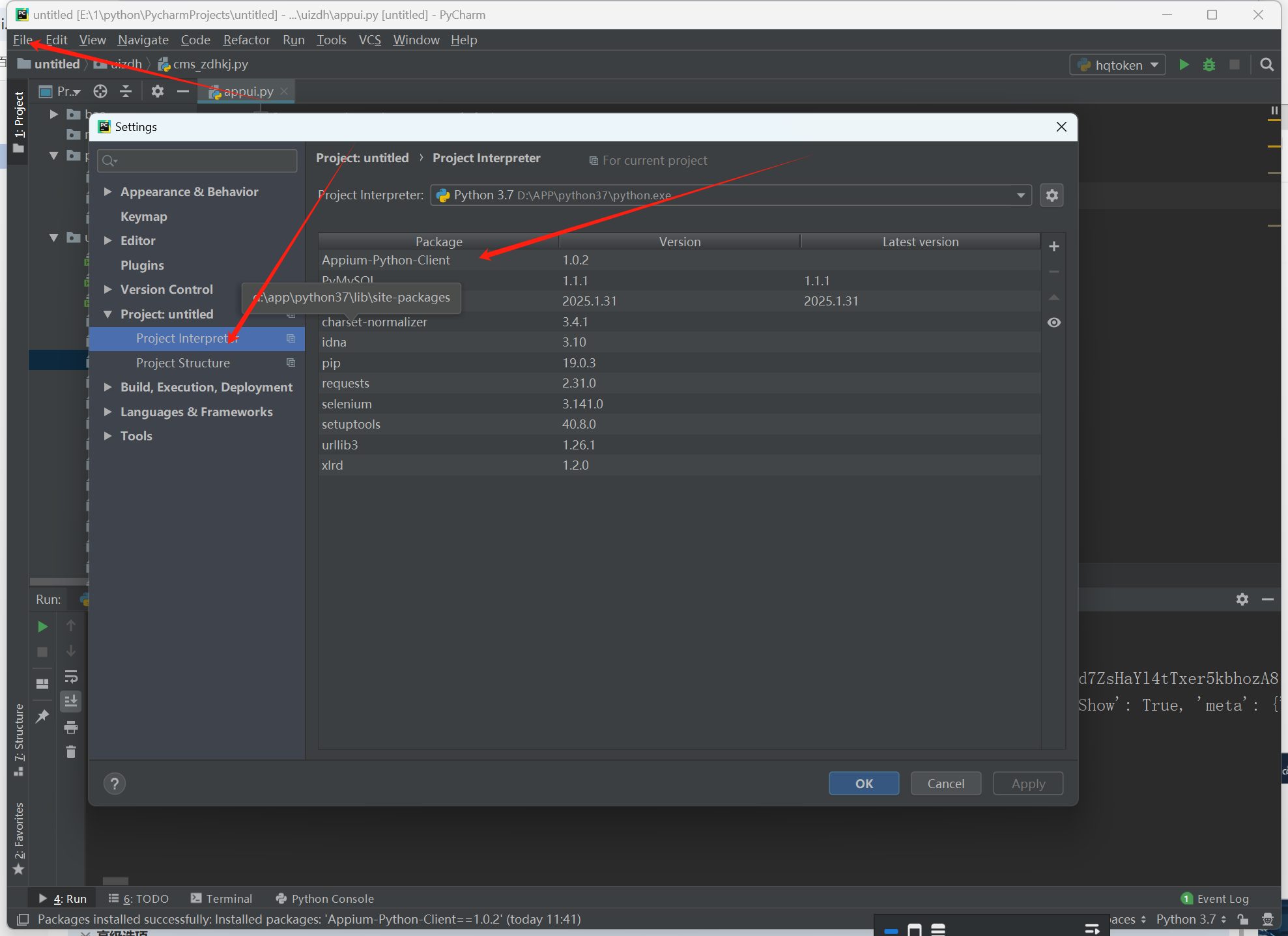
Task: Open hqtoken run configuration dropdown
Action: pos(1117,65)
